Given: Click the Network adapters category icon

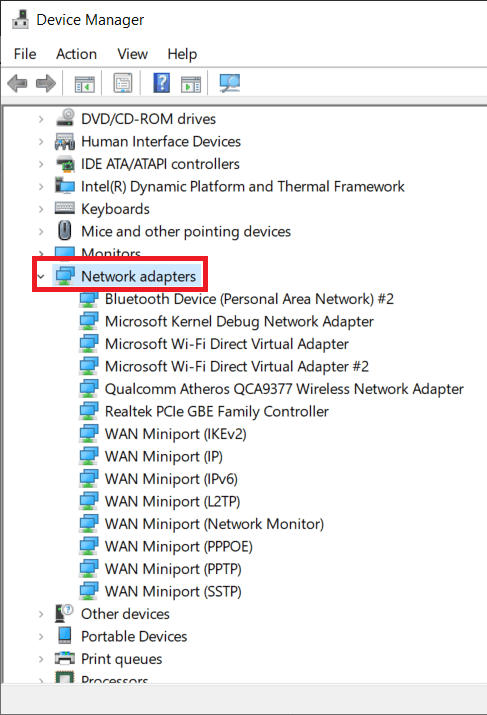Looking at the screenshot, I should click(65, 276).
